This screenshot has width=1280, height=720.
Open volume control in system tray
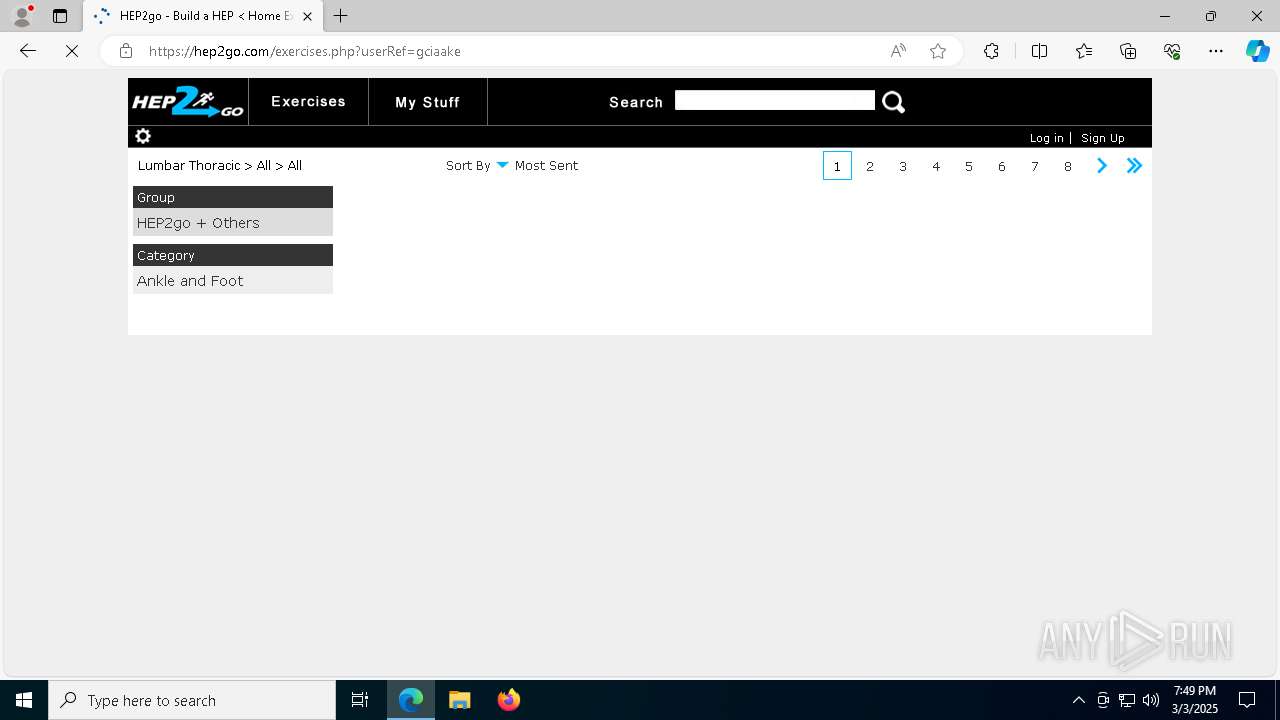click(1151, 700)
